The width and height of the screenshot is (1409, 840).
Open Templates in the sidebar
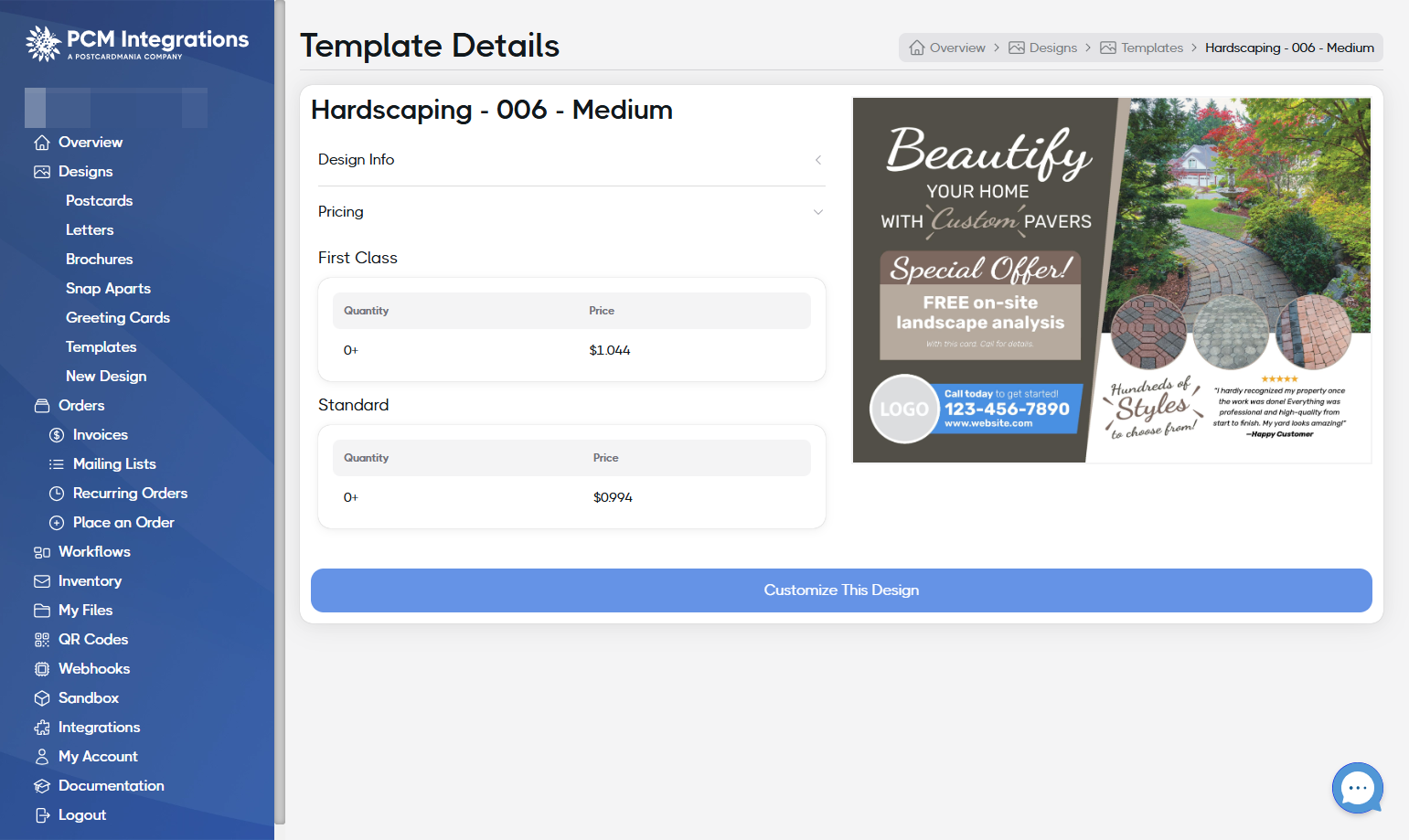pyautogui.click(x=101, y=347)
